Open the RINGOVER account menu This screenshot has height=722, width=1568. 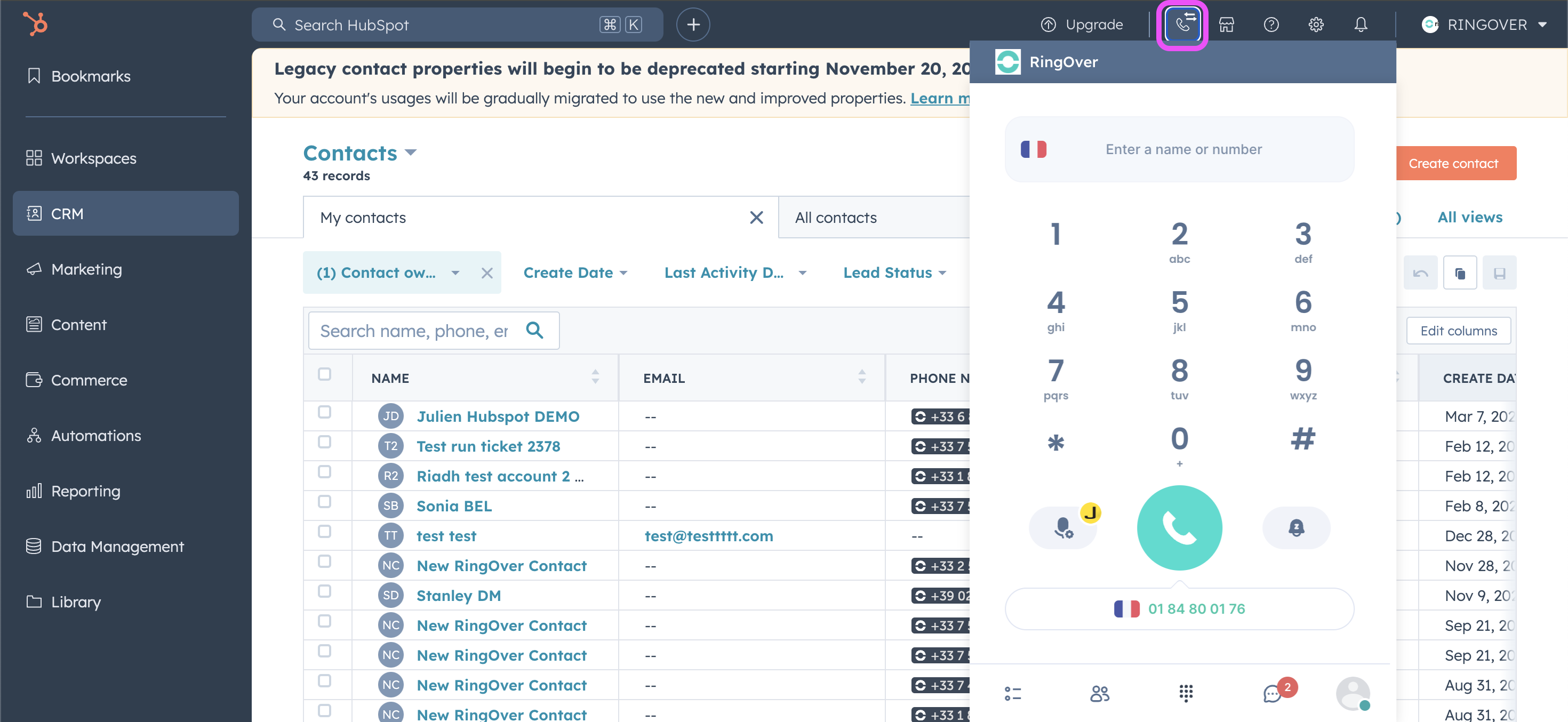(x=1484, y=25)
